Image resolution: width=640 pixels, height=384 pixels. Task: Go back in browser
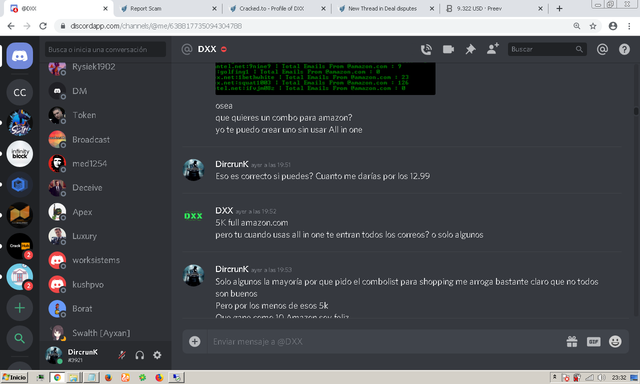point(11,26)
